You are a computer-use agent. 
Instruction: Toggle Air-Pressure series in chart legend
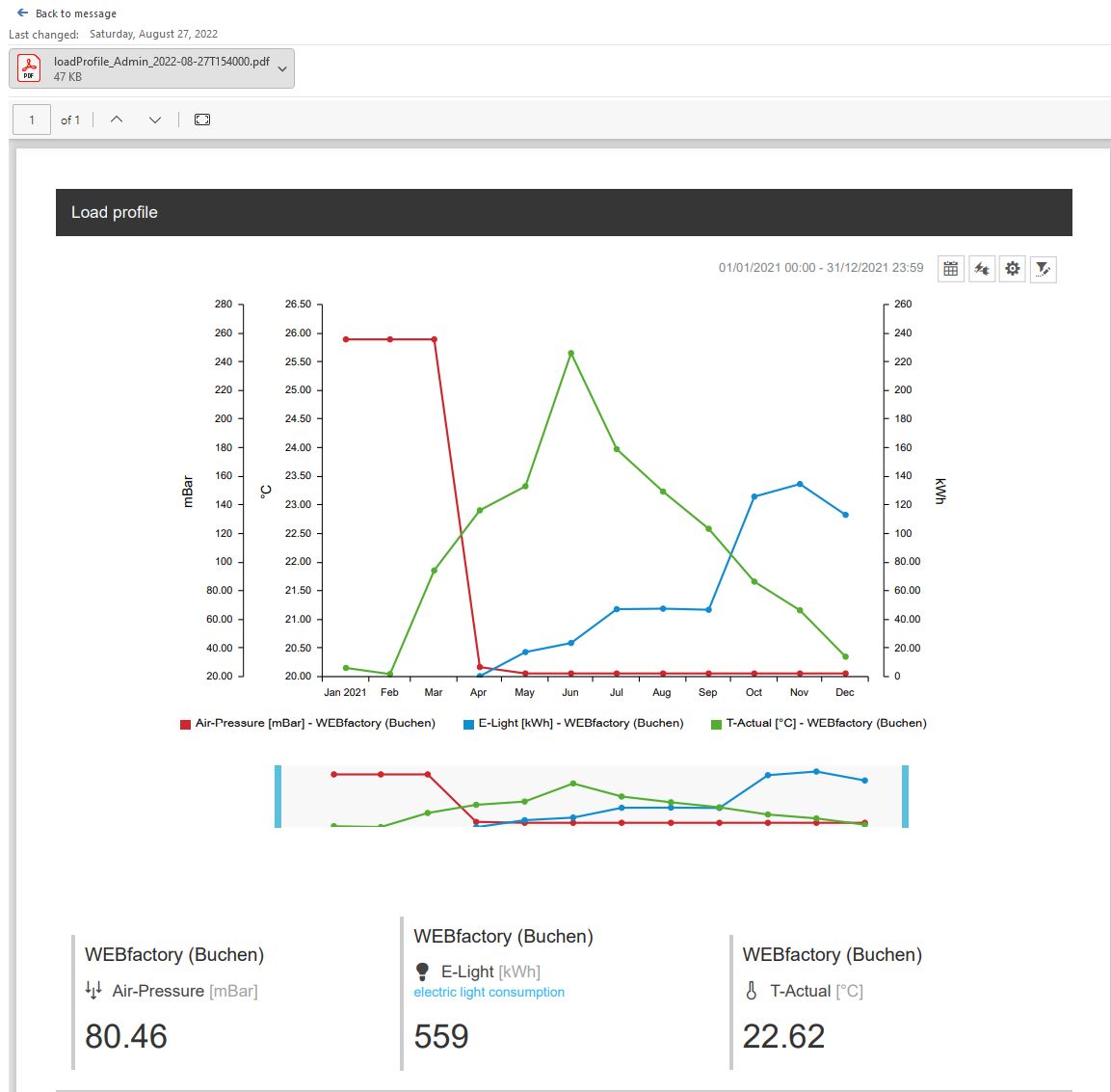click(x=307, y=723)
